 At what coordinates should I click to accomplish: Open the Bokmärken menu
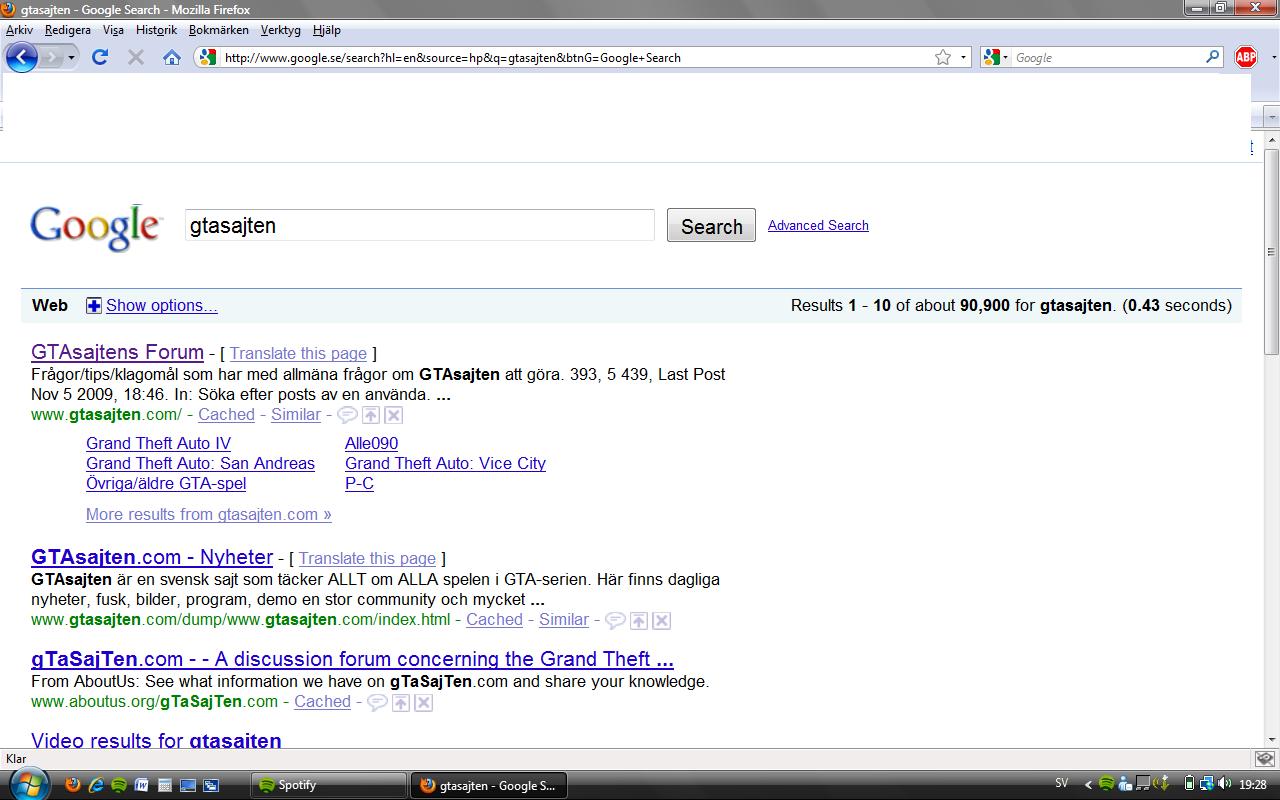pyautogui.click(x=218, y=30)
